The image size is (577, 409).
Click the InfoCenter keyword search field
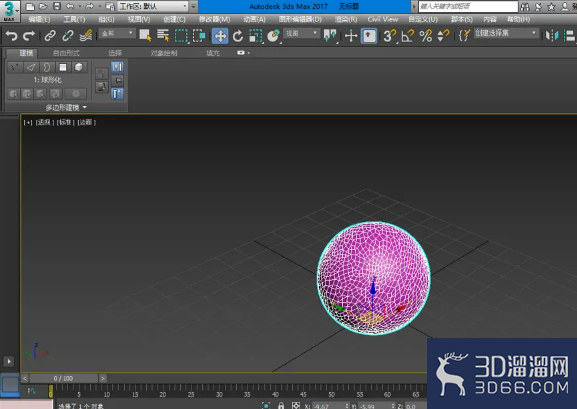(468, 6)
